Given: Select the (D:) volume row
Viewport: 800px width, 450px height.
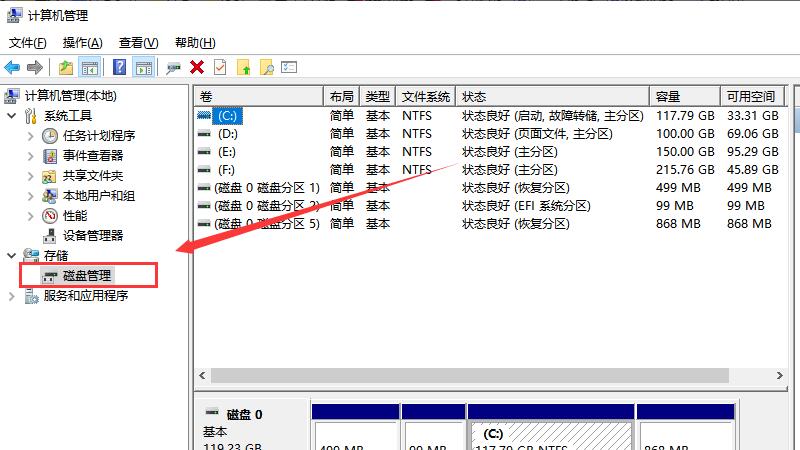Looking at the screenshot, I should click(x=228, y=134).
